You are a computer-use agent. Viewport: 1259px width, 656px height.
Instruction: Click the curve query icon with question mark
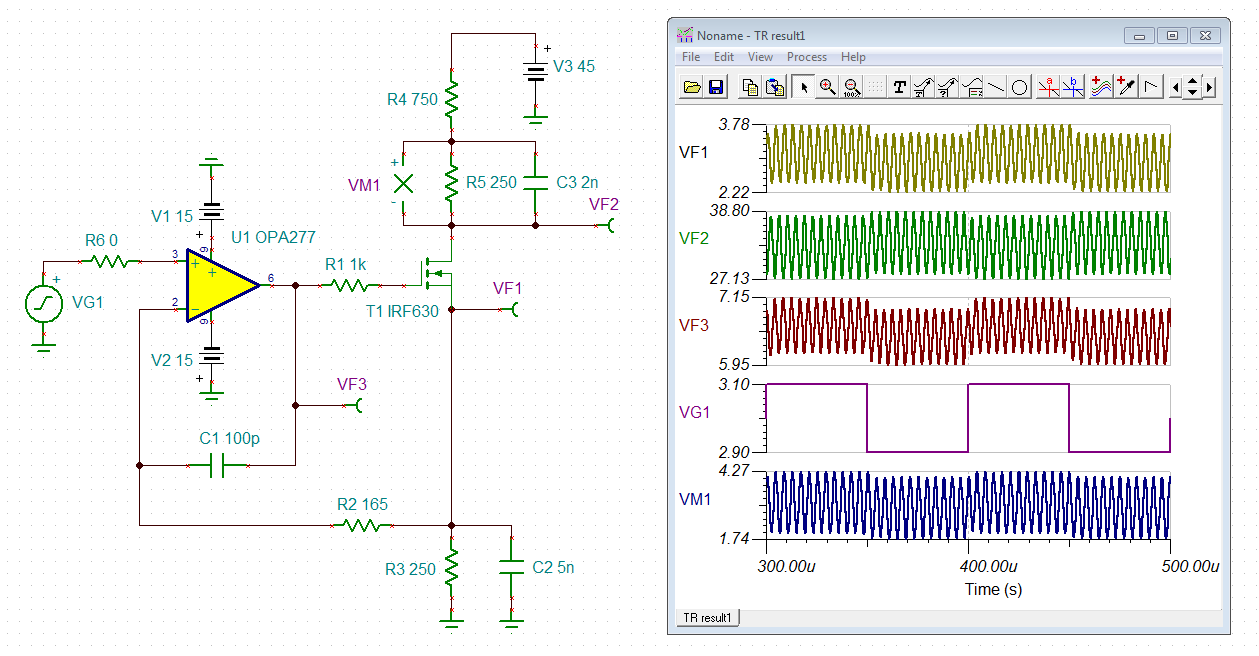coord(947,88)
